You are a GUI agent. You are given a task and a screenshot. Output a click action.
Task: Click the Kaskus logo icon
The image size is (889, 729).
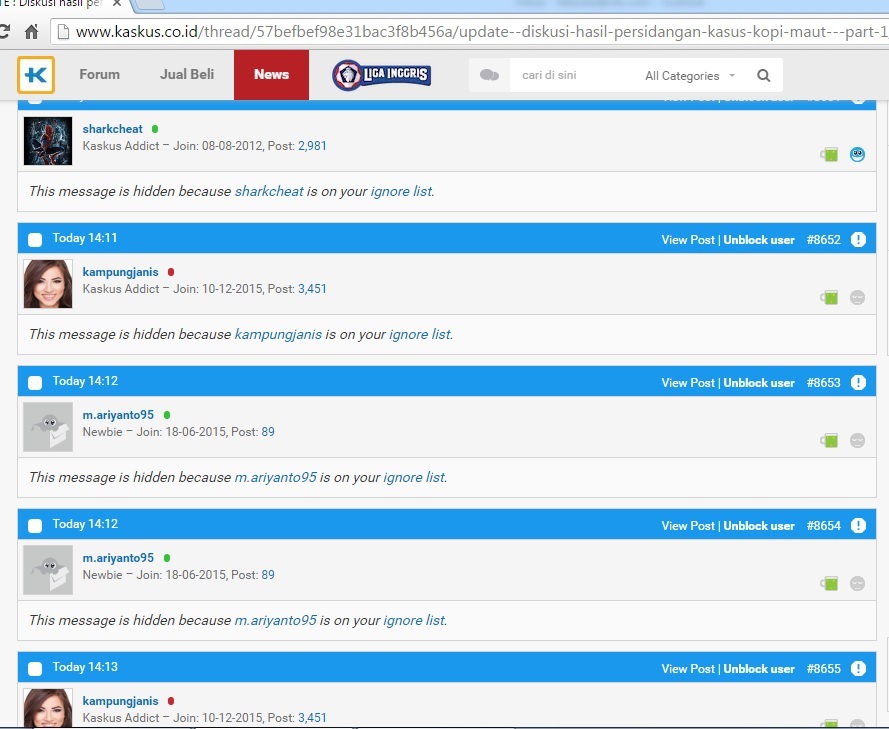coord(36,75)
